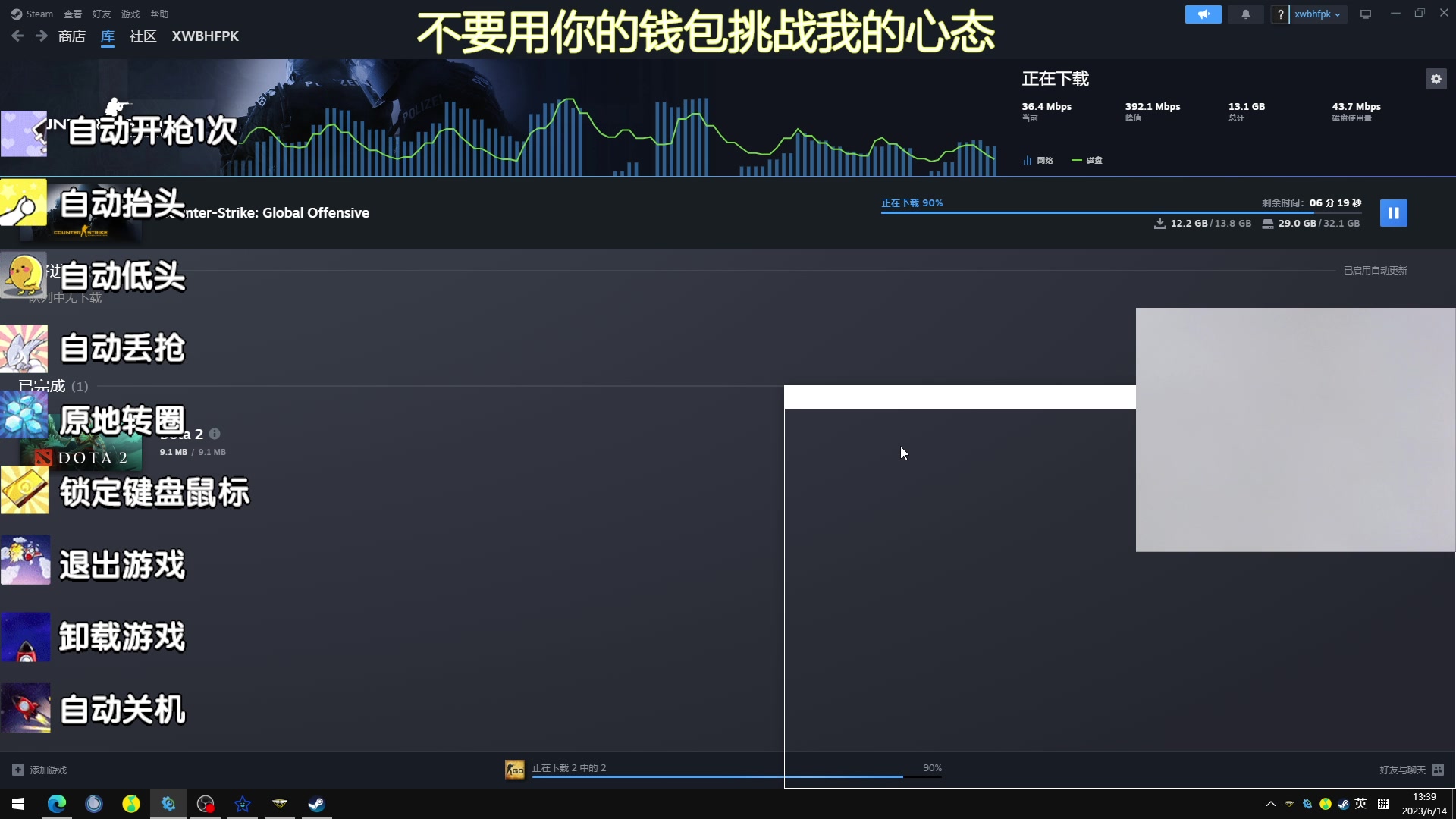Click the CS:GO icon in the bottom status bar
The width and height of the screenshot is (1456, 819).
[515, 770]
